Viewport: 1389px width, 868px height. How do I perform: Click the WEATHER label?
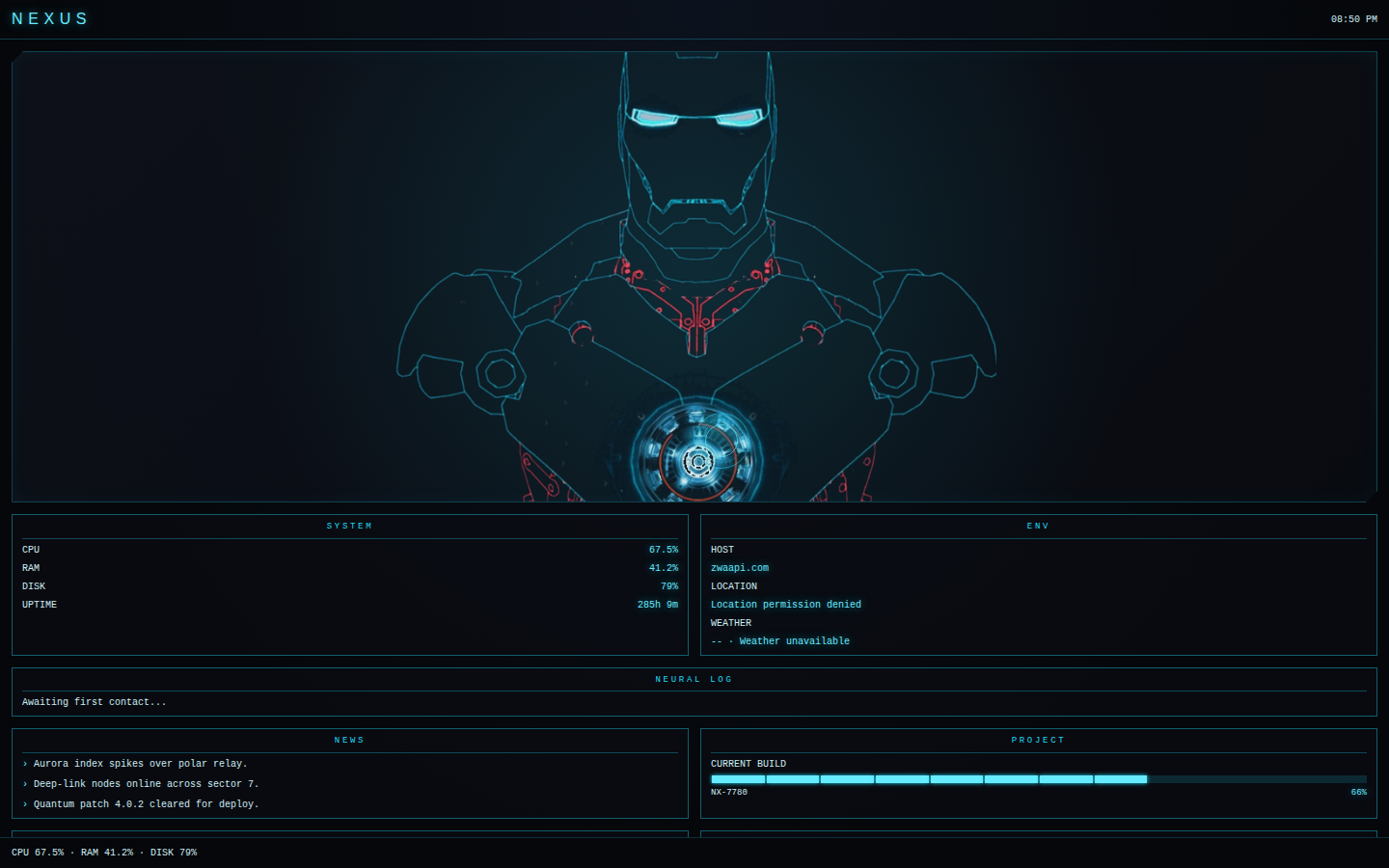click(x=731, y=623)
